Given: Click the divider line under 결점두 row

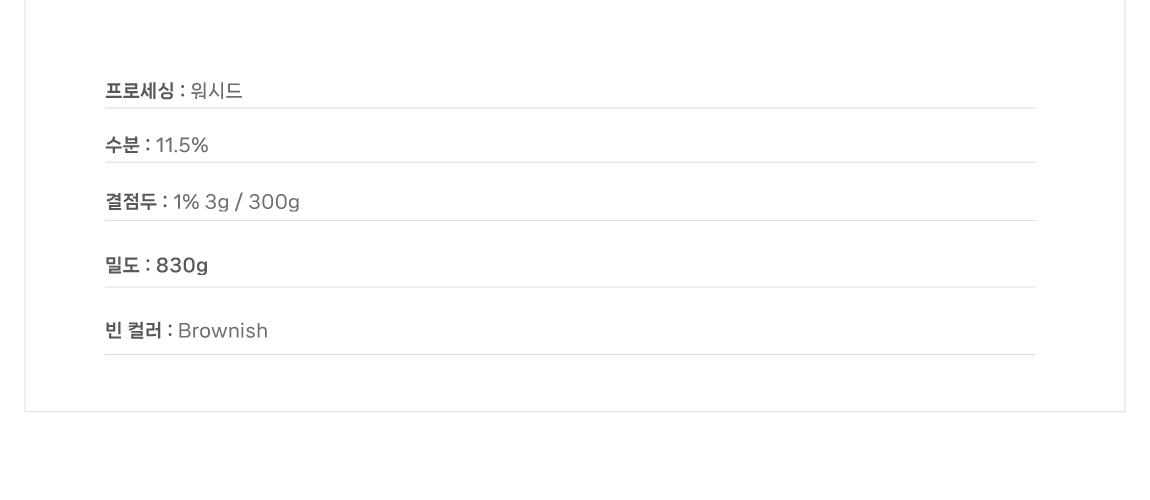Looking at the screenshot, I should coord(570,221).
